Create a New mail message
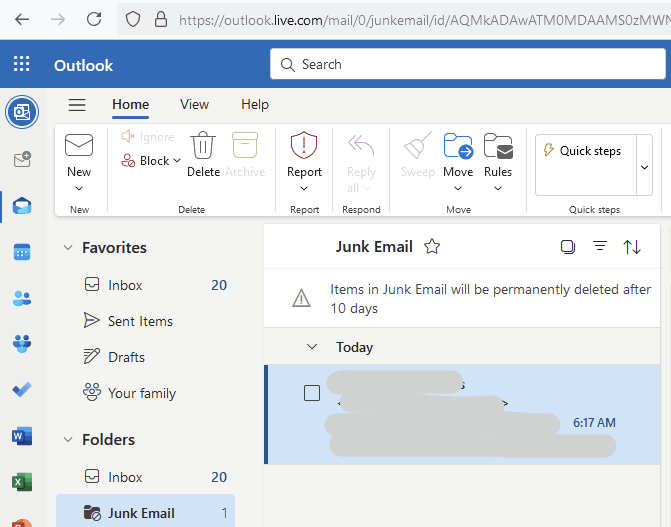671x527 pixels. [79, 145]
